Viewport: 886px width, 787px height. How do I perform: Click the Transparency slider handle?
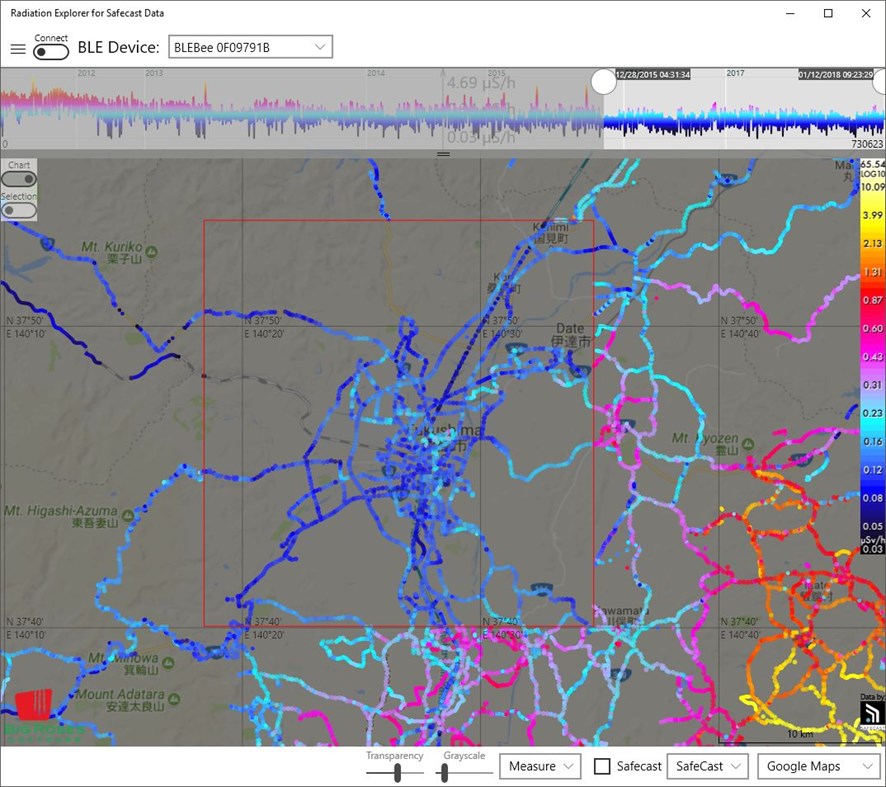point(395,770)
